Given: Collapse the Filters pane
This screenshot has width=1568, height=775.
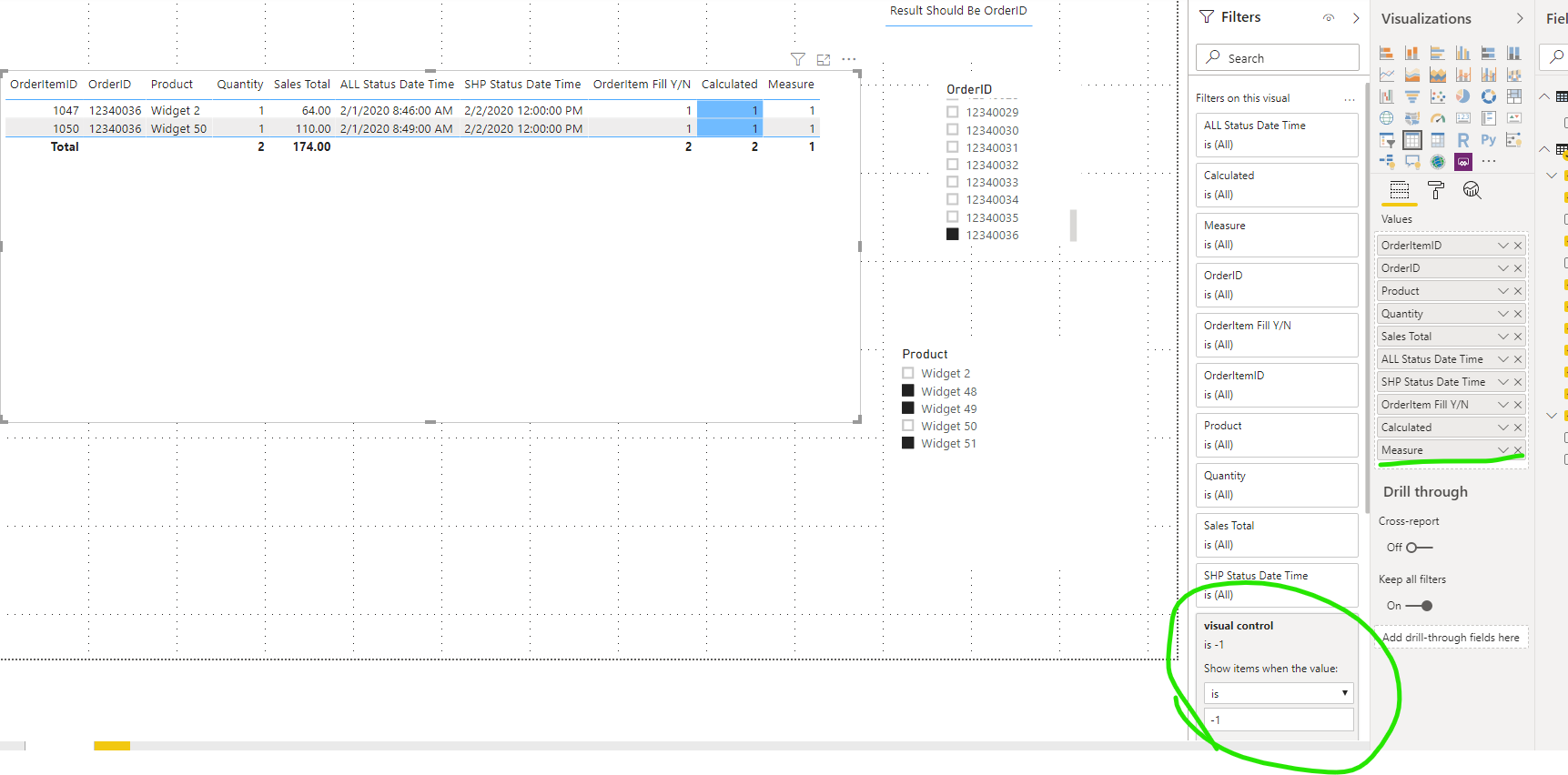Looking at the screenshot, I should coord(1356,17).
